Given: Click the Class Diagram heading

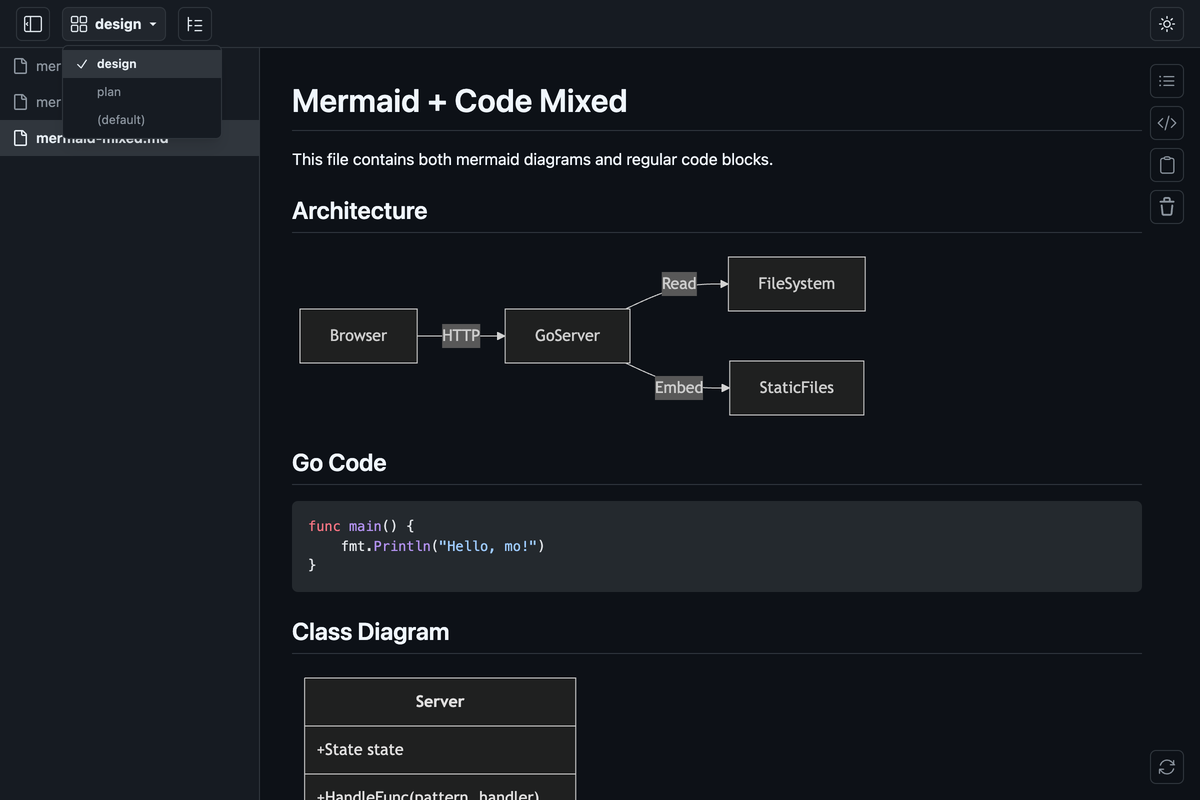Looking at the screenshot, I should pyautogui.click(x=371, y=632).
